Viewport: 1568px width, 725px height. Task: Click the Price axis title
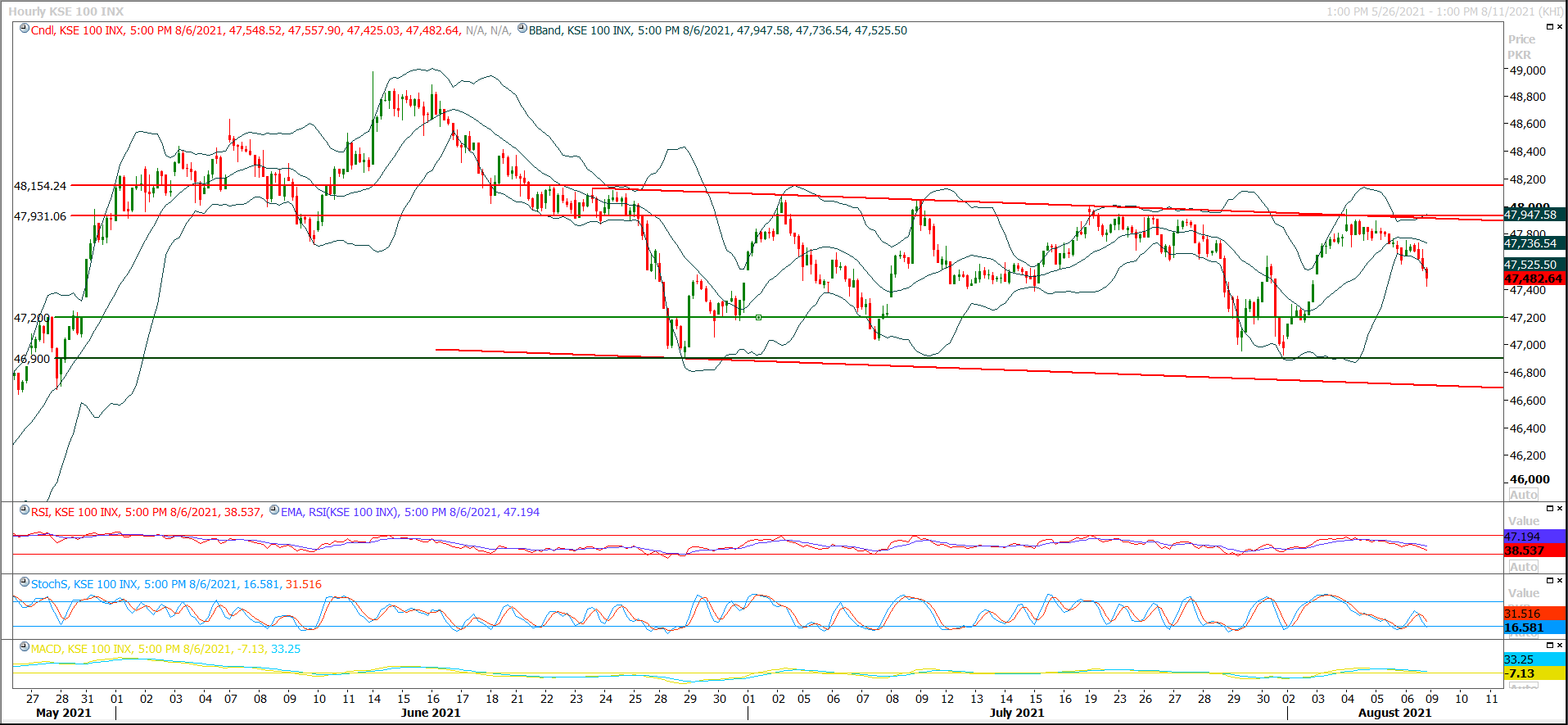tap(1522, 39)
